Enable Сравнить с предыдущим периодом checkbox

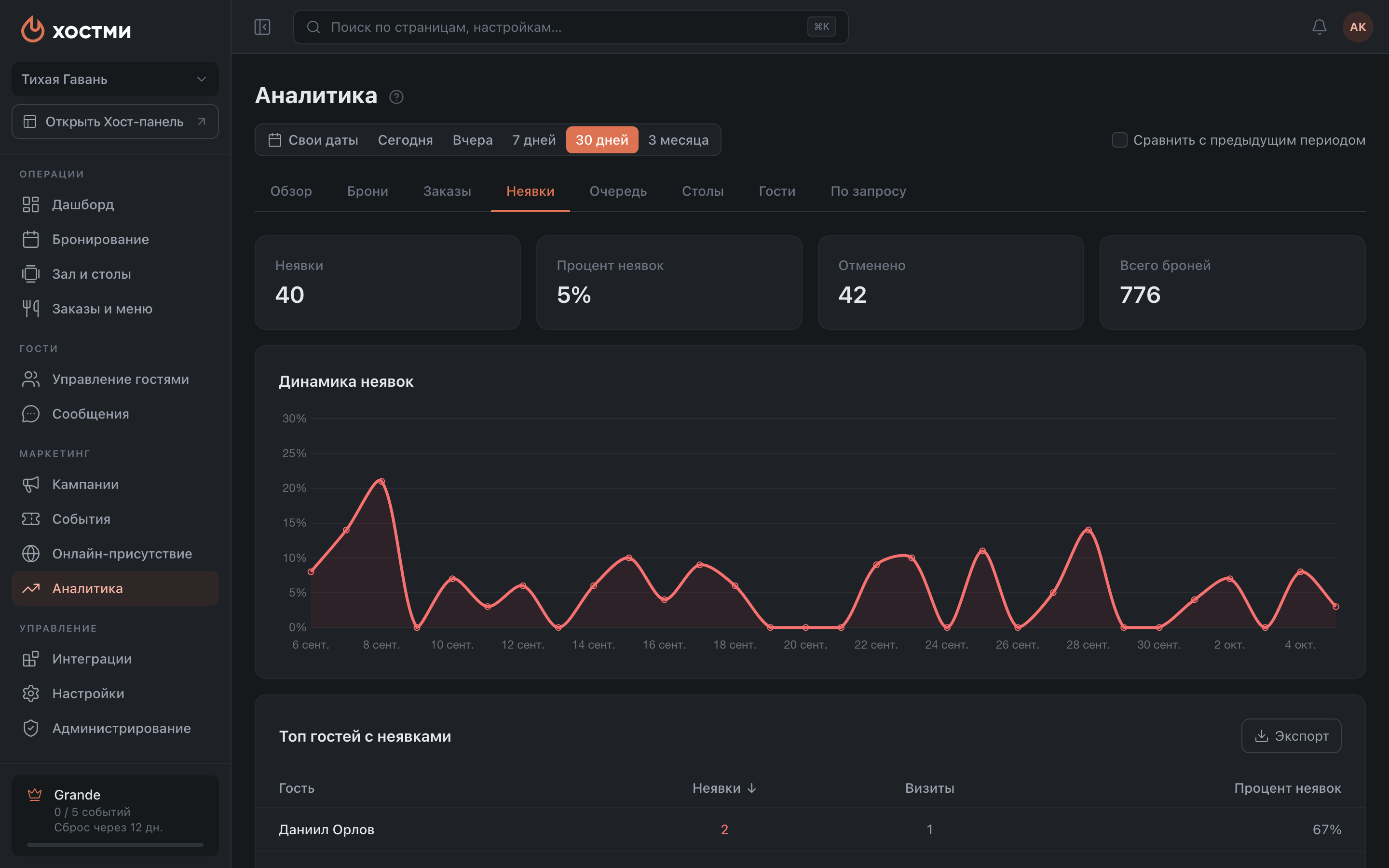(x=1119, y=140)
